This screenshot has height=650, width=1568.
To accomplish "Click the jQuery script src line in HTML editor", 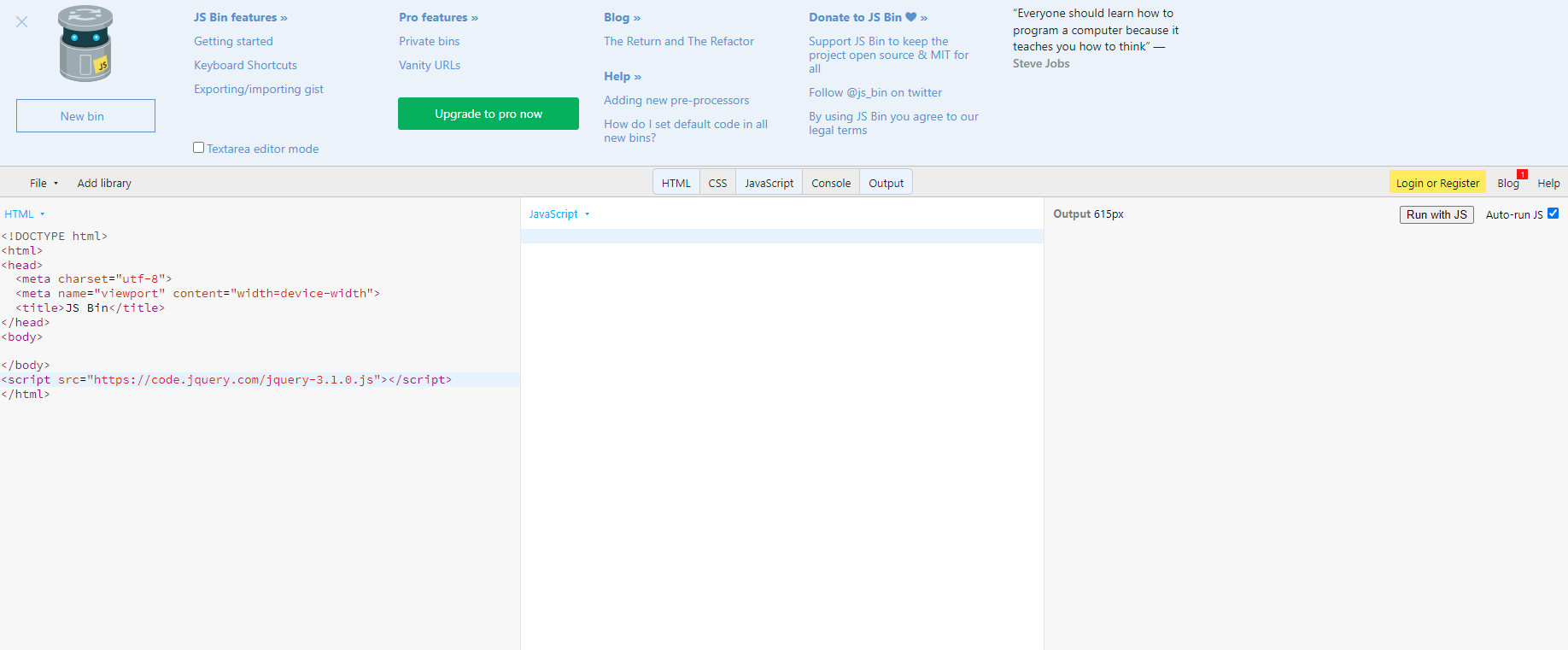I will [x=260, y=379].
